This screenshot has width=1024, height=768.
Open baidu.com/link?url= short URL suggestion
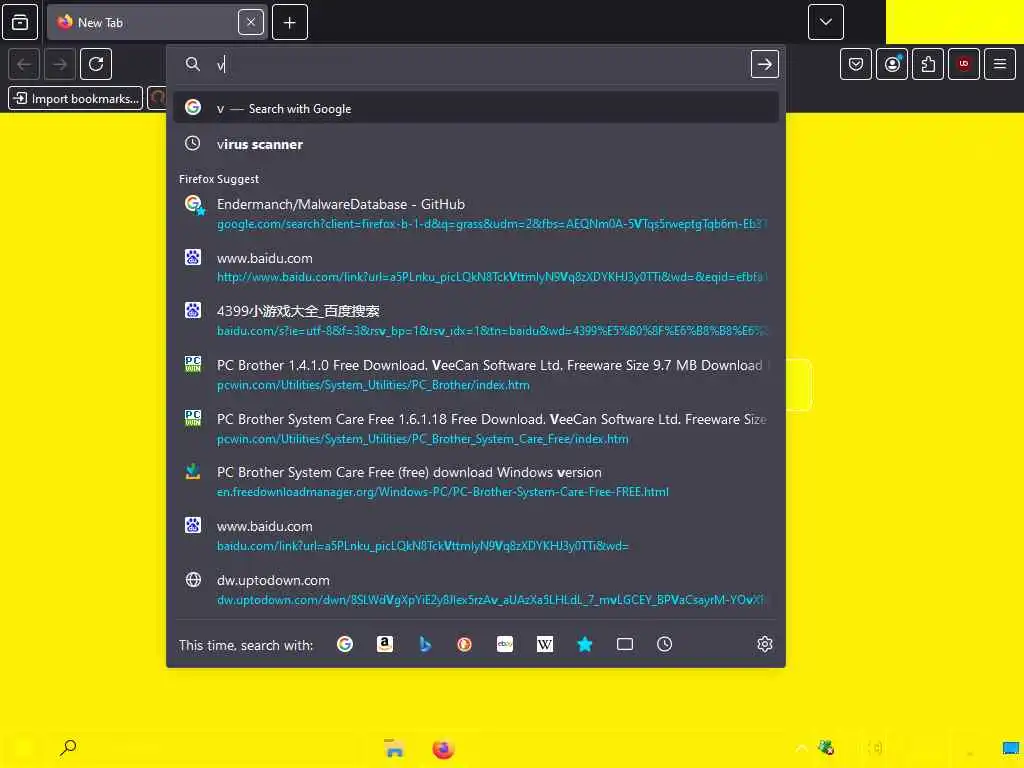(476, 536)
